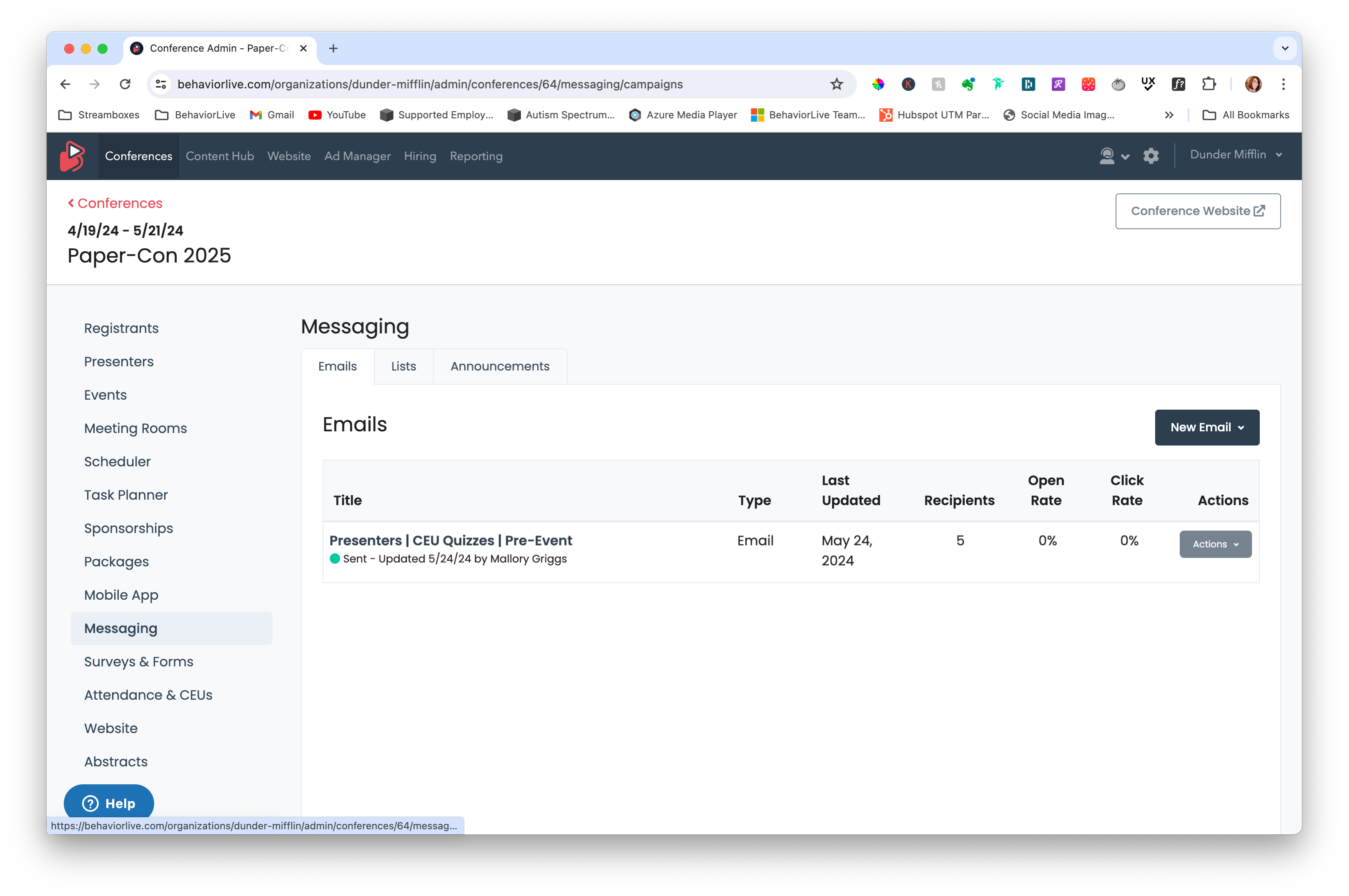Reload the page using refresh icon
This screenshot has height=896, width=1349.
125,84
